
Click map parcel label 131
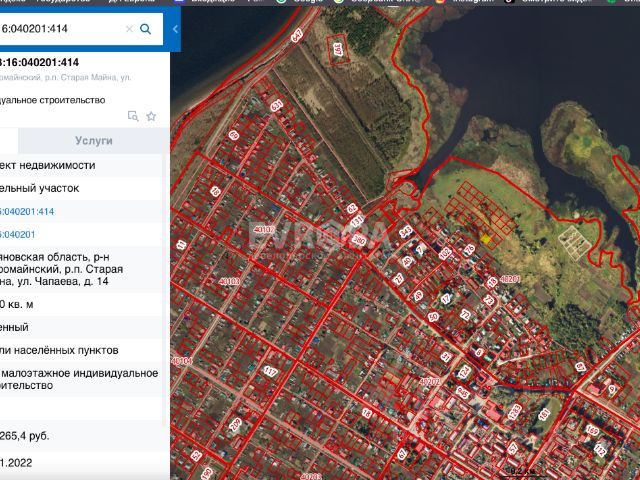(x=358, y=221)
